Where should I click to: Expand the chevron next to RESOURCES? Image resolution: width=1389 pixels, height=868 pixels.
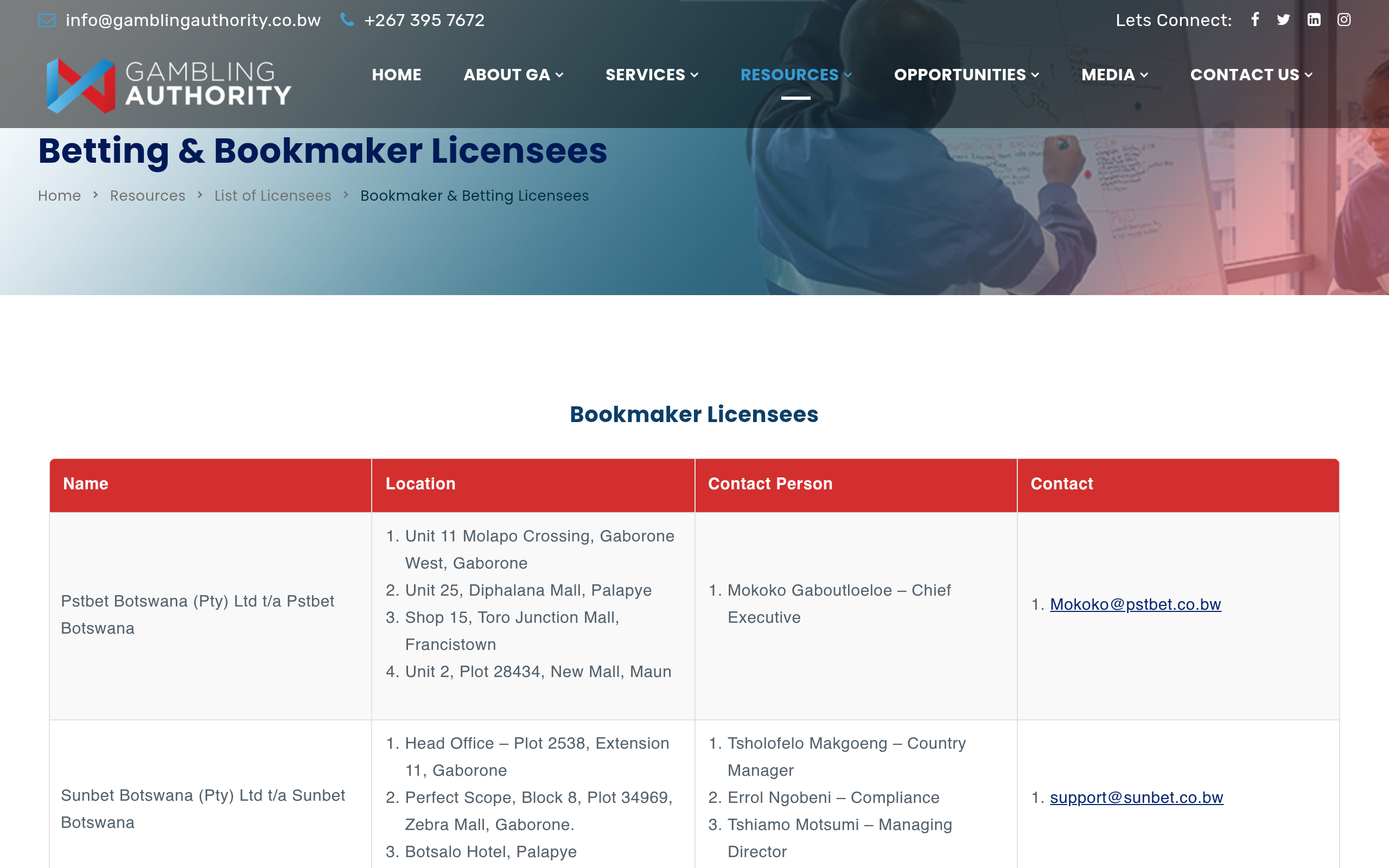click(x=848, y=75)
